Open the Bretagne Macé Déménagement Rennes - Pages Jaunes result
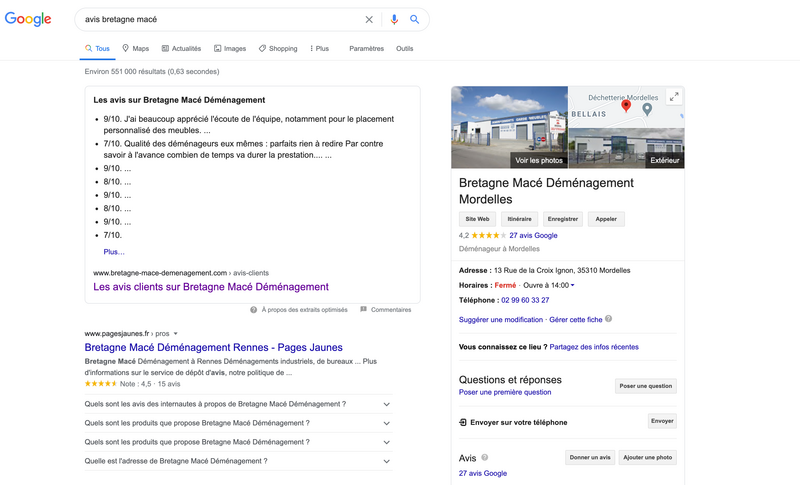This screenshot has width=800, height=485. pyautogui.click(x=213, y=347)
